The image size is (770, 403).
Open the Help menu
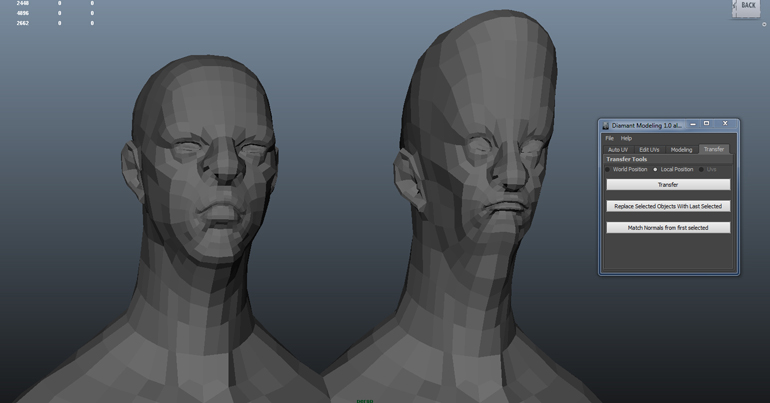click(626, 138)
